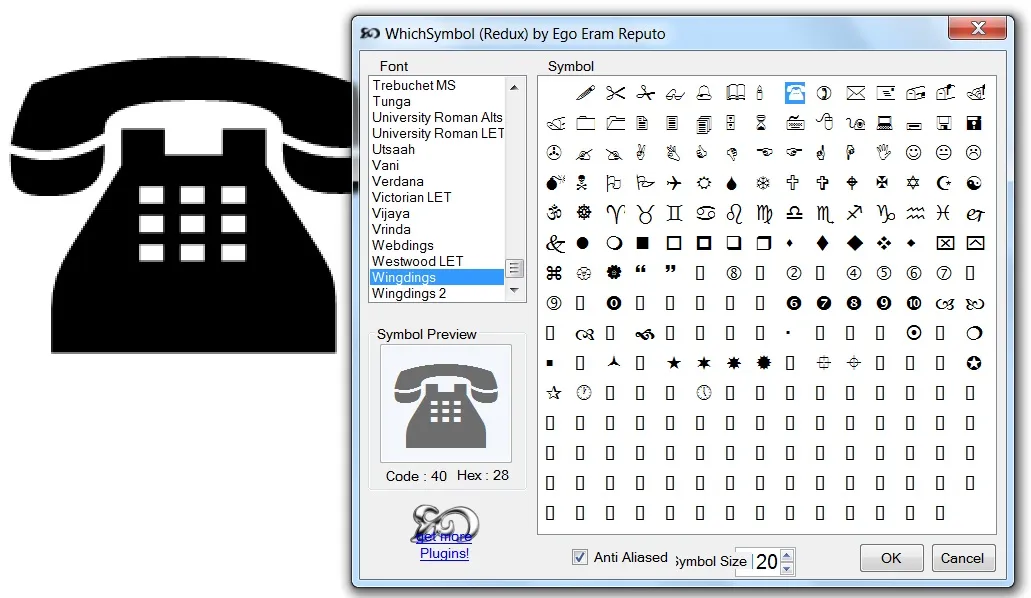Dismiss dialog with Cancel button
This screenshot has height=598, width=1031.
coord(962,558)
